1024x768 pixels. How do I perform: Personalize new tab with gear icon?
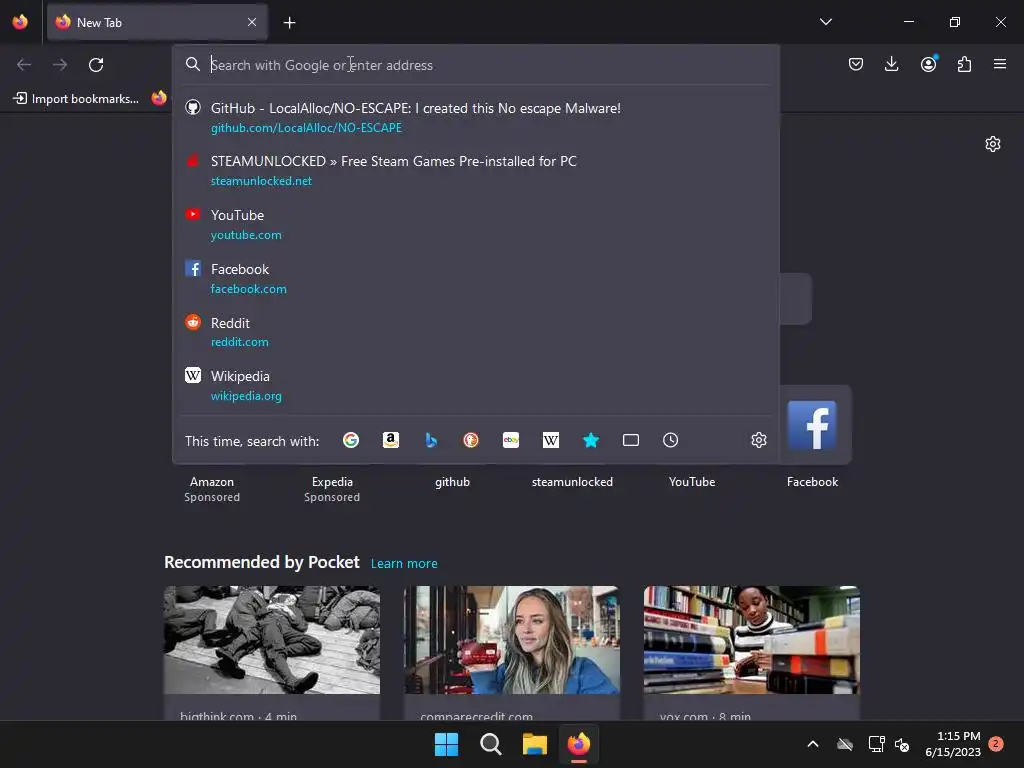click(x=993, y=144)
